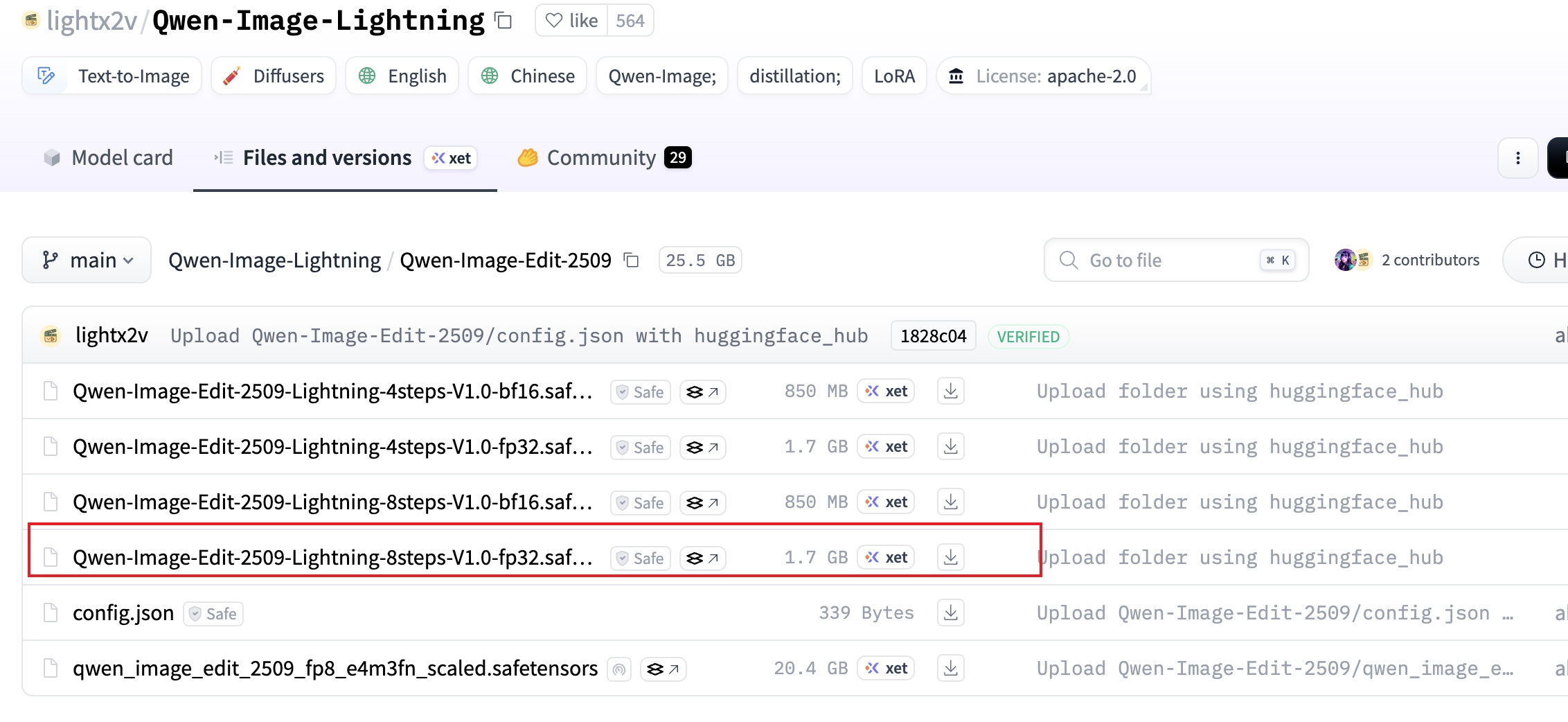Open the Qwen-Image; tag
1568x722 pixels.
662,76
